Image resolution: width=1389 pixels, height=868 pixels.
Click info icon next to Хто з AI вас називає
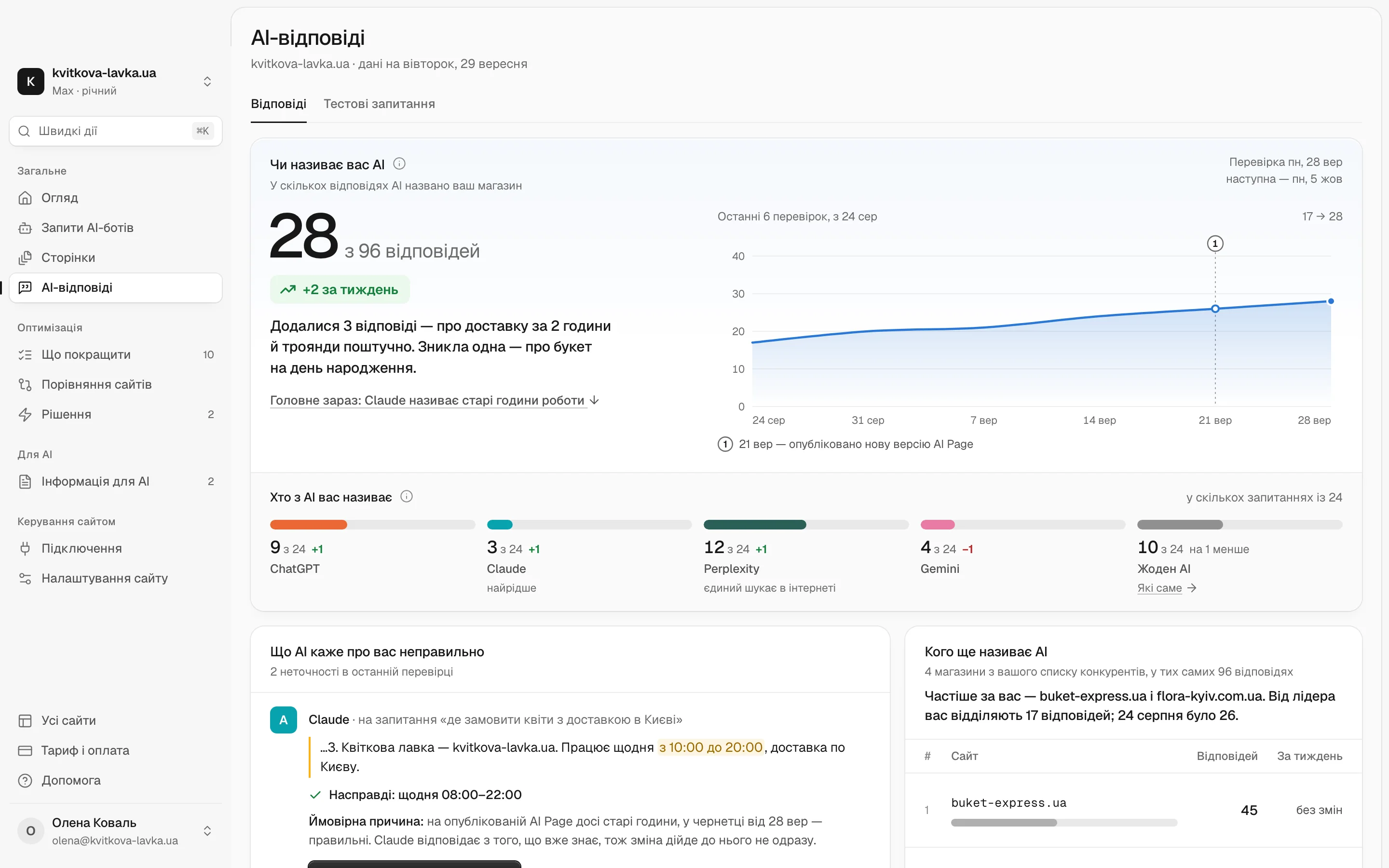point(407,496)
